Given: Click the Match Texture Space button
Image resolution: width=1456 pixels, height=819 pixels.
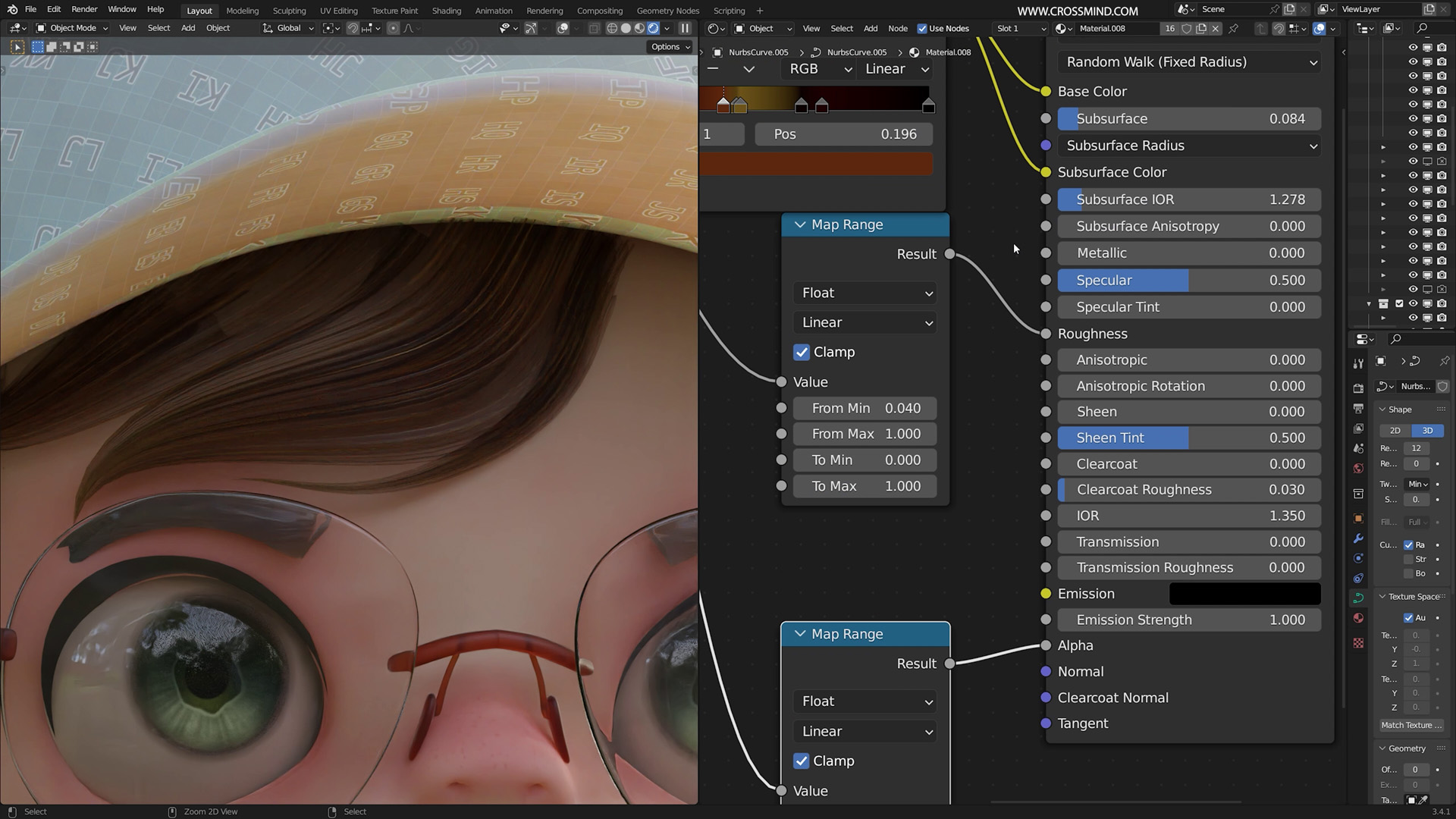Looking at the screenshot, I should 1410,725.
